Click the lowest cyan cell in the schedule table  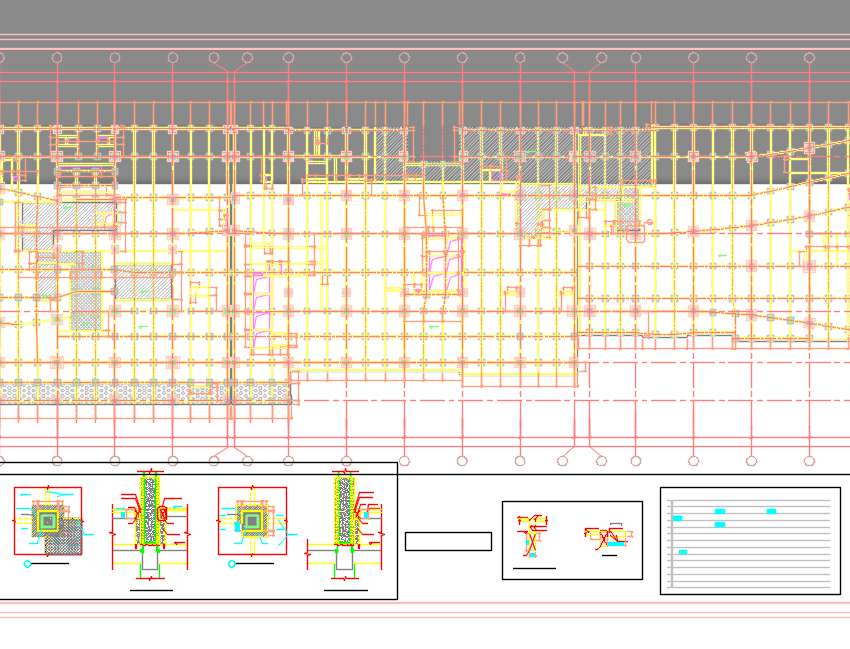coord(683,552)
